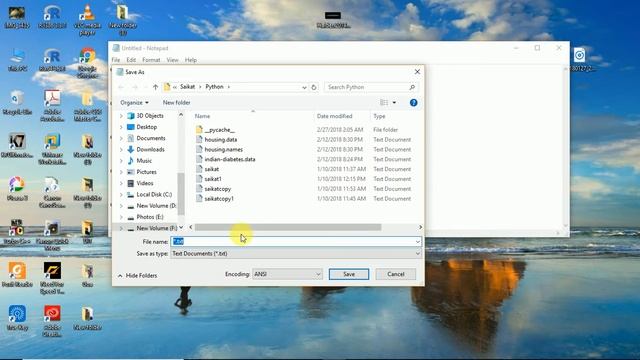
Task: Select Pictures in the navigation tree
Action: (146, 172)
